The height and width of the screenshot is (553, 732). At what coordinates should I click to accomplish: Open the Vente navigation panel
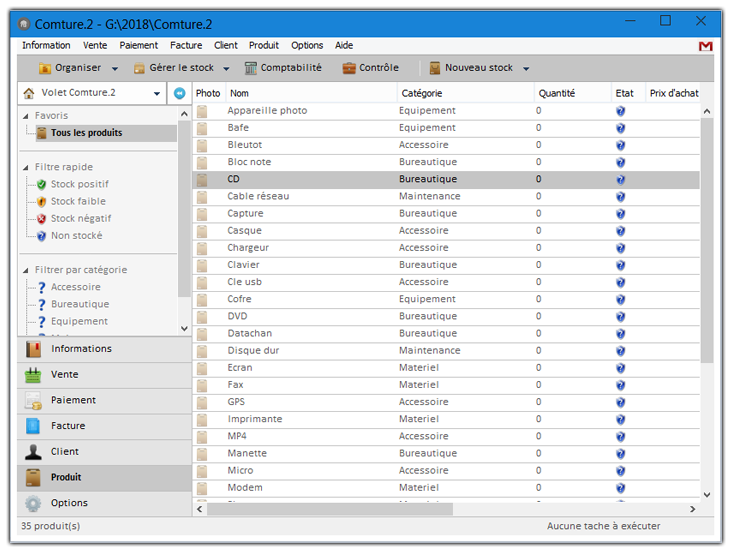coord(64,374)
